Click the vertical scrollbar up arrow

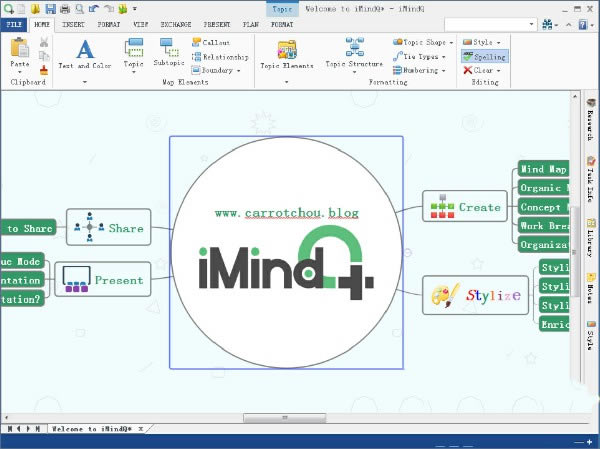tap(575, 96)
